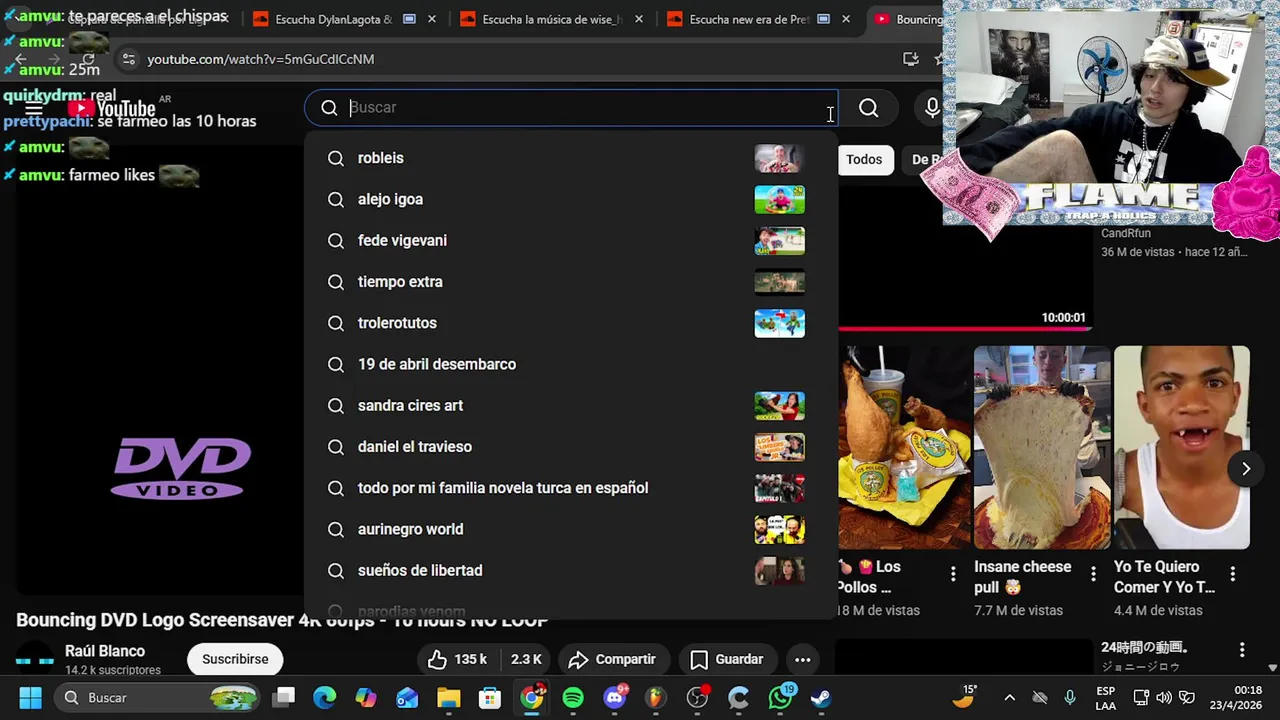
Task: Open WhatsApp from the taskbar
Action: [x=780, y=697]
